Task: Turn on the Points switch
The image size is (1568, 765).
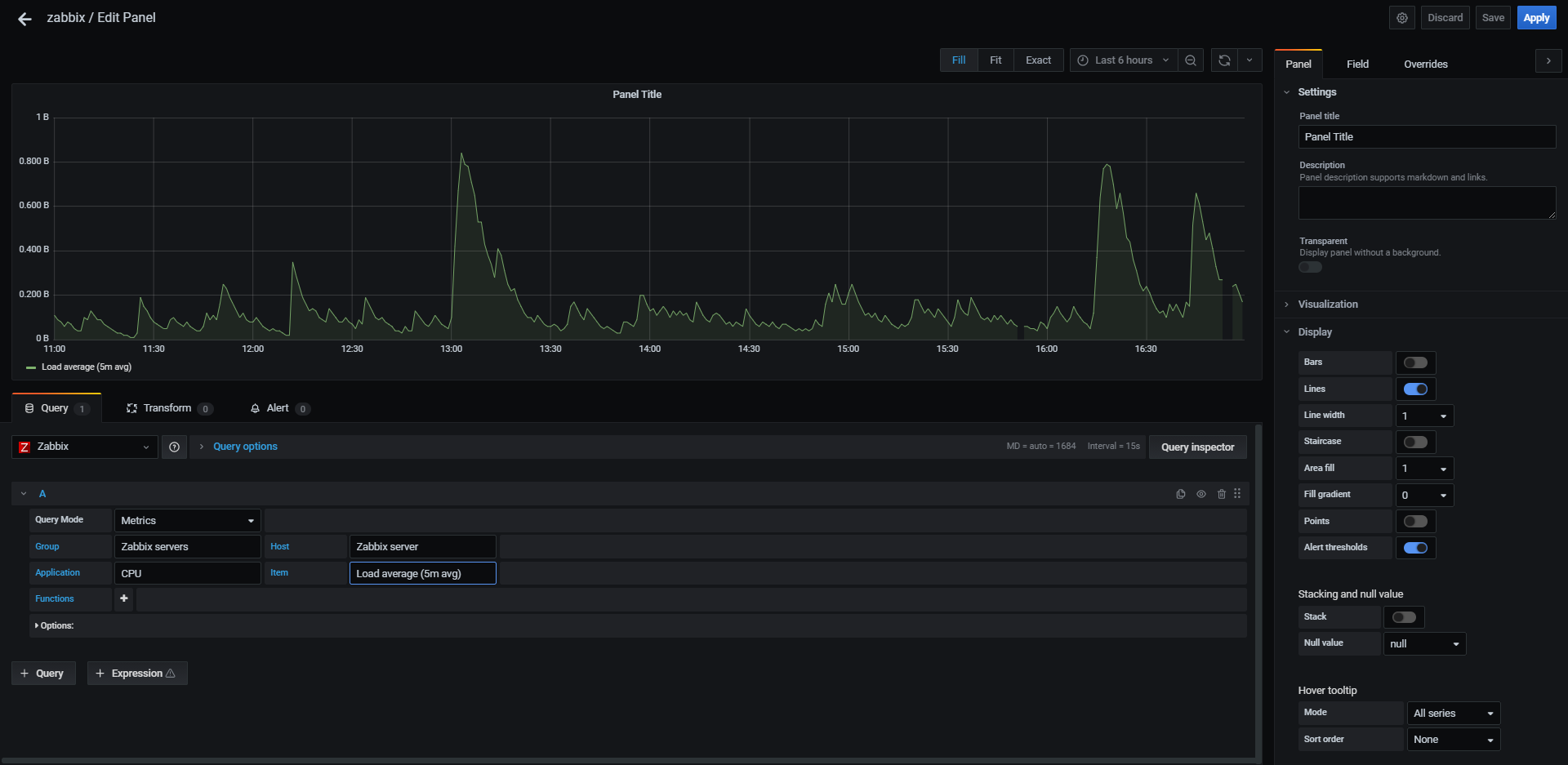Action: tap(1415, 521)
